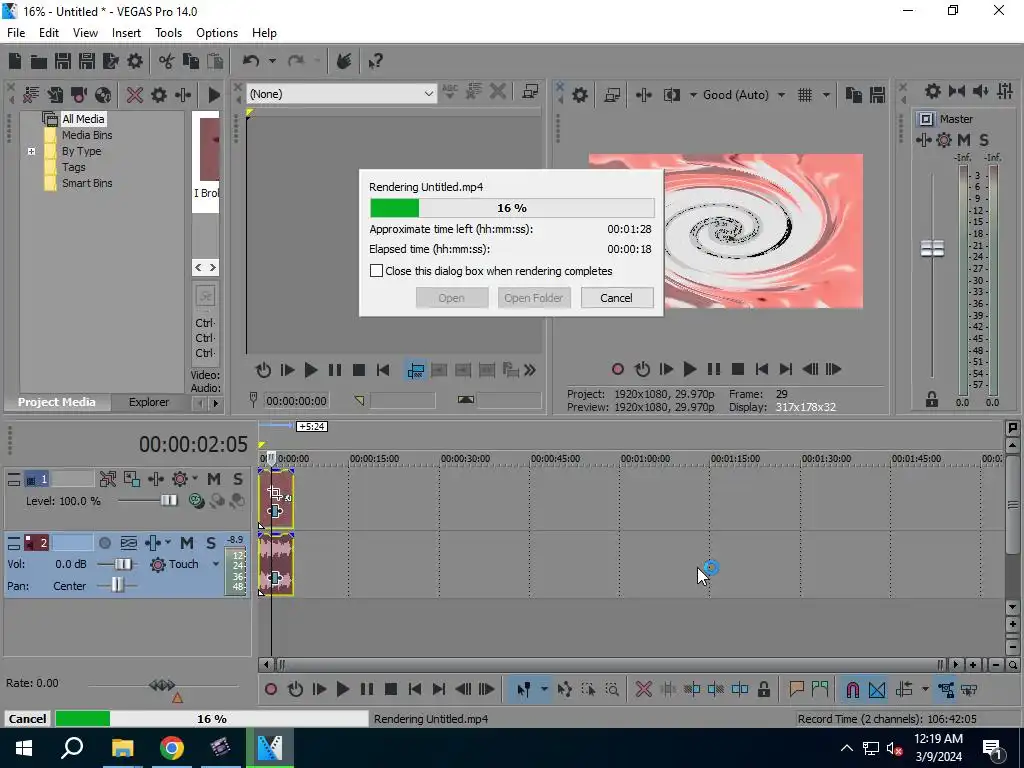Click the Remove unused media red X icon
This screenshot has width=1024, height=768.
[x=135, y=95]
